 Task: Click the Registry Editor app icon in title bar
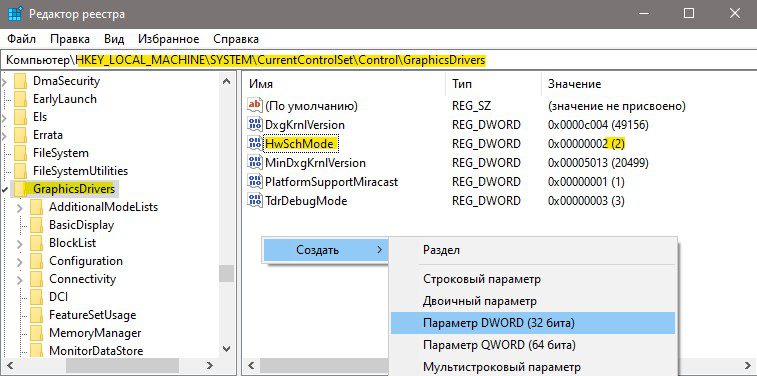pyautogui.click(x=15, y=14)
